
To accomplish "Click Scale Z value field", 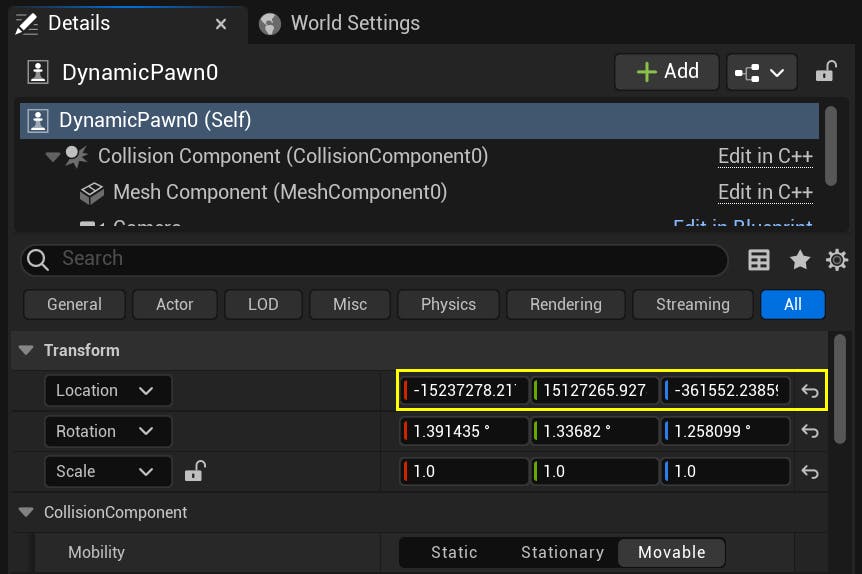I will click(726, 472).
